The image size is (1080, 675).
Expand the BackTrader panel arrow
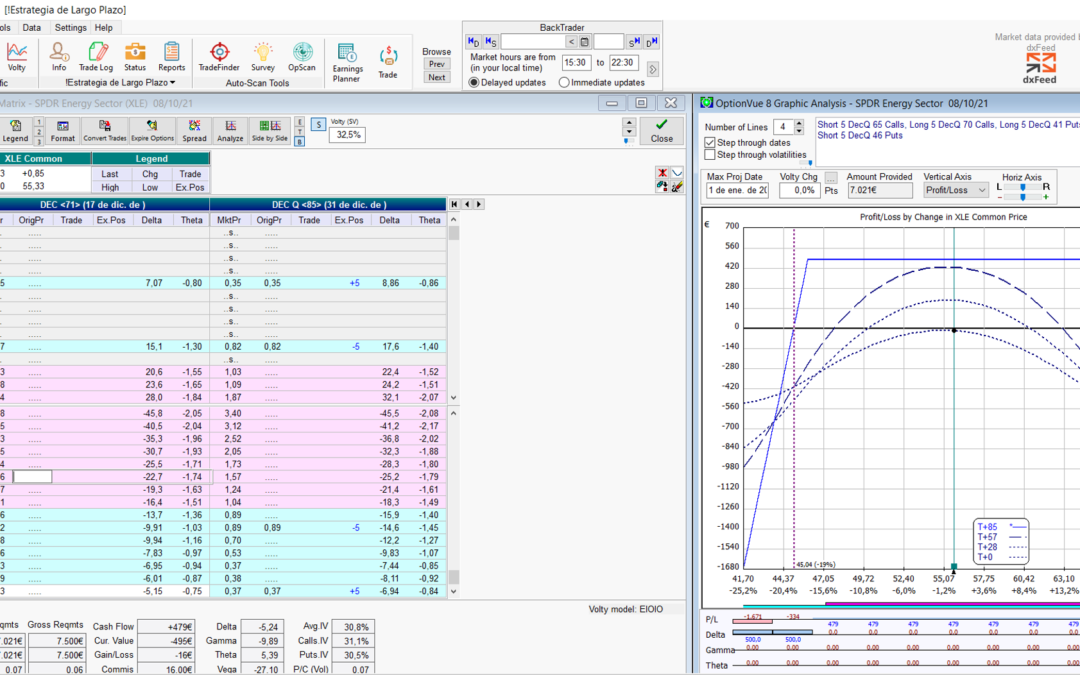coord(652,70)
